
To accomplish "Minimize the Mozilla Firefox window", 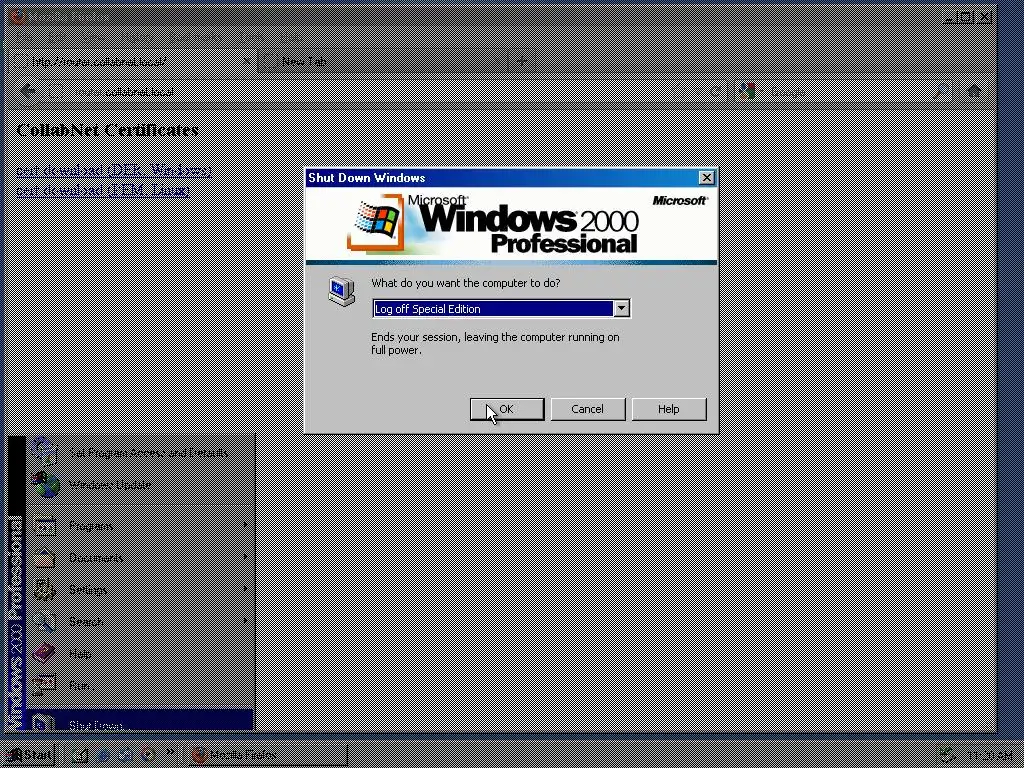I will 952,16.
